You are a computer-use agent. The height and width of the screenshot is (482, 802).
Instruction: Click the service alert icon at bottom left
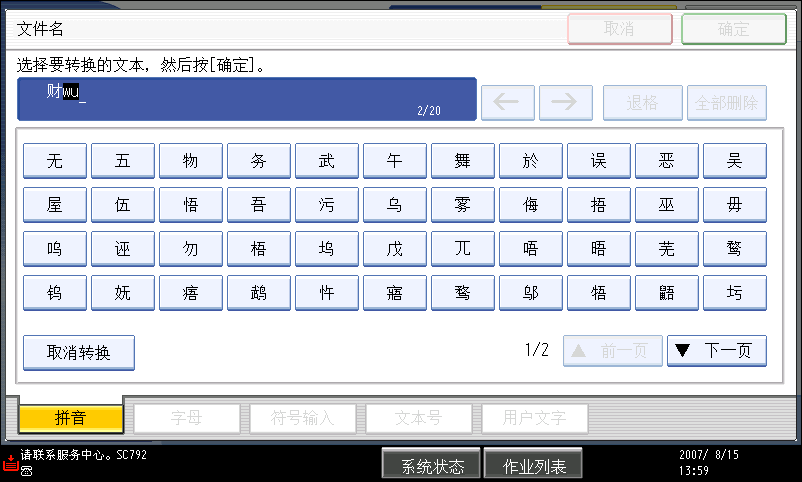(10, 462)
